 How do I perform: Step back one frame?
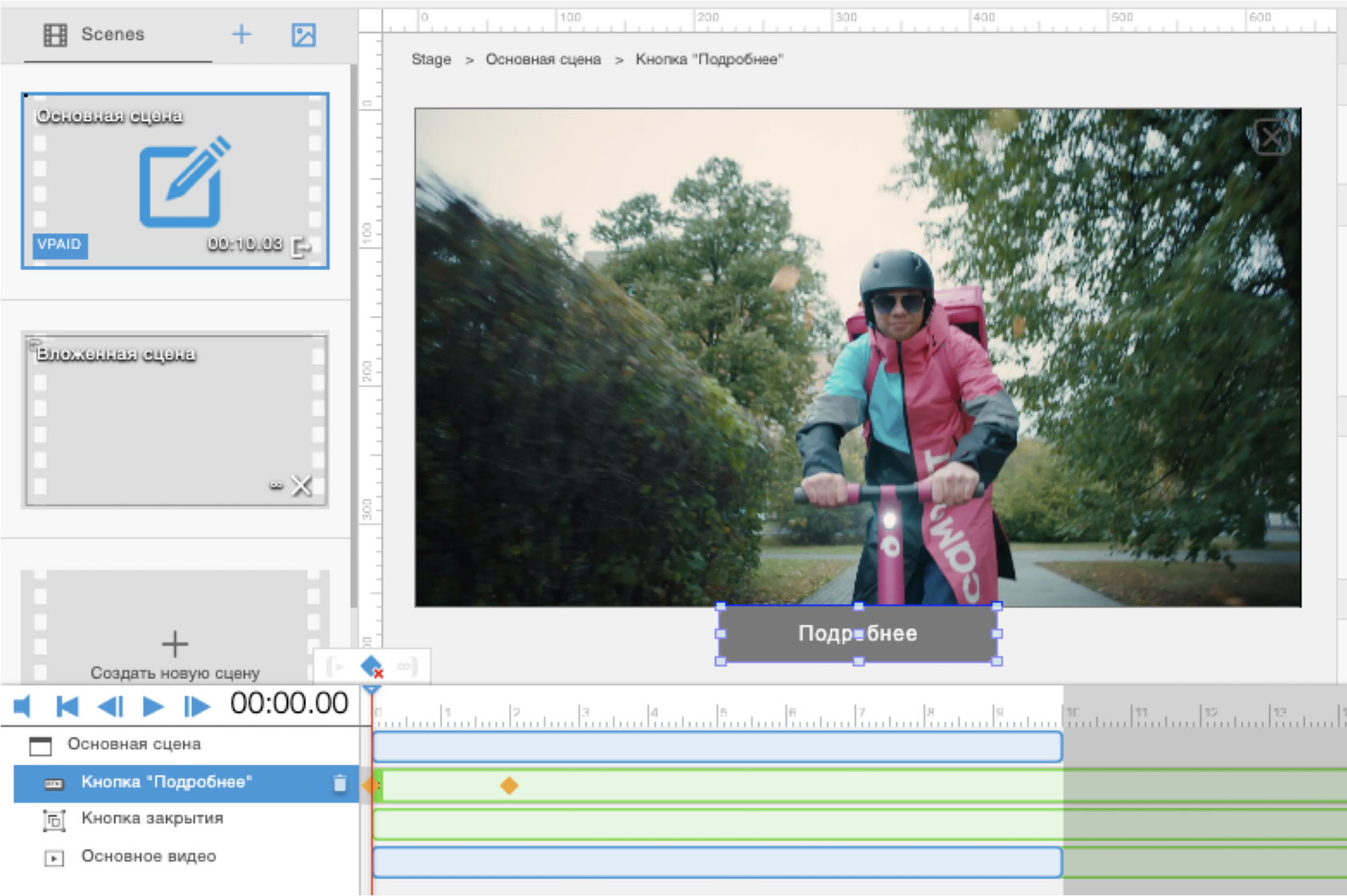coord(111,706)
